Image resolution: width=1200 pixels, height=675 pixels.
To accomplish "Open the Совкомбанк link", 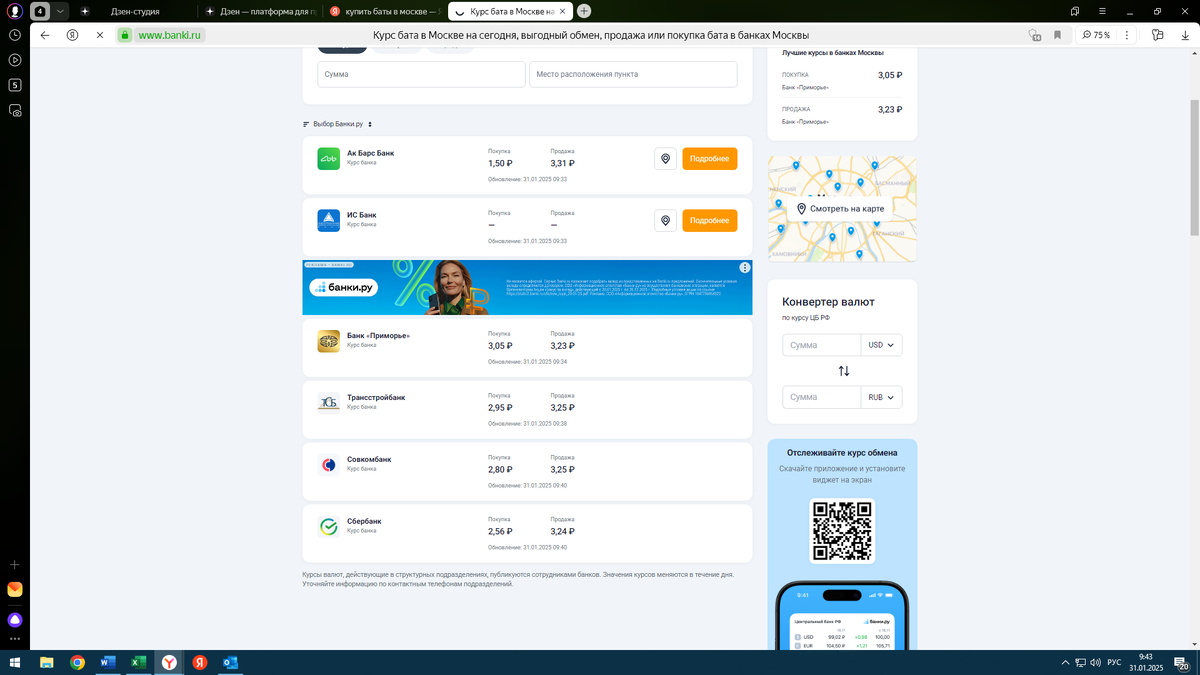I will coord(369,459).
